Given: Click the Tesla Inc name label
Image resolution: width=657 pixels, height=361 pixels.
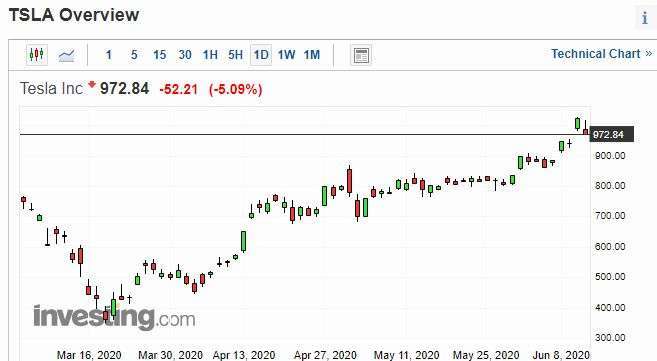Looking at the screenshot, I should click(51, 88).
